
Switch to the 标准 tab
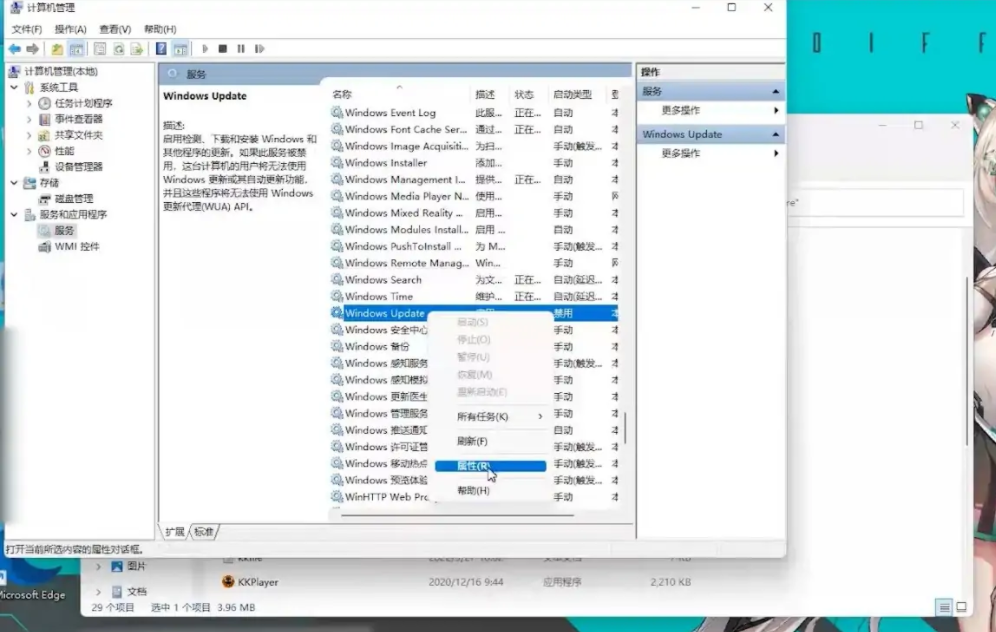204,532
